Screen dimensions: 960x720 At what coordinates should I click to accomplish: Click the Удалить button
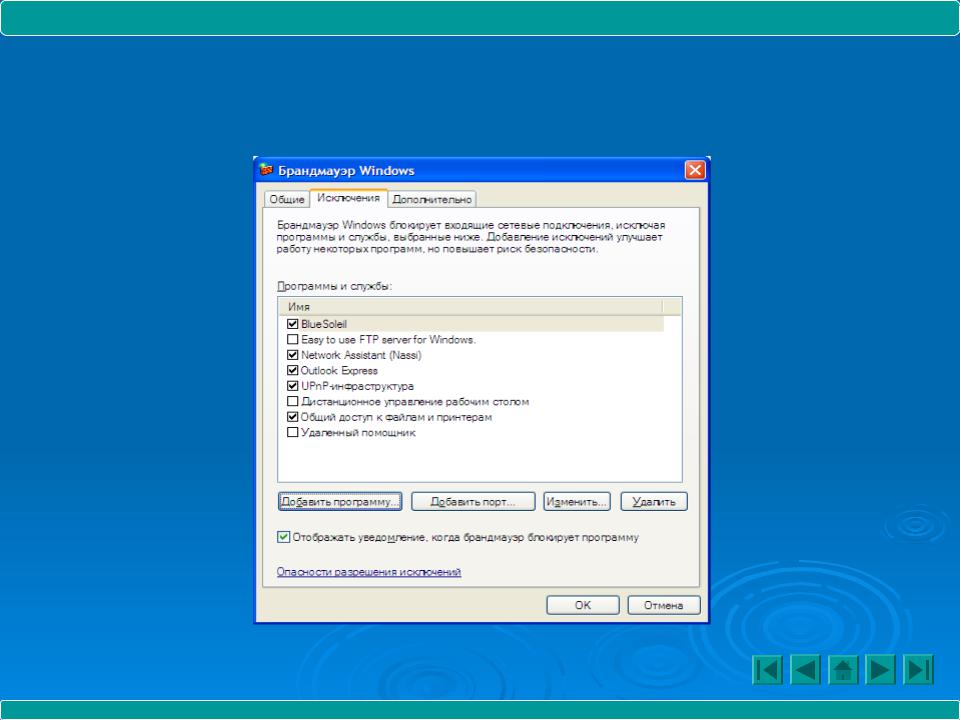654,501
